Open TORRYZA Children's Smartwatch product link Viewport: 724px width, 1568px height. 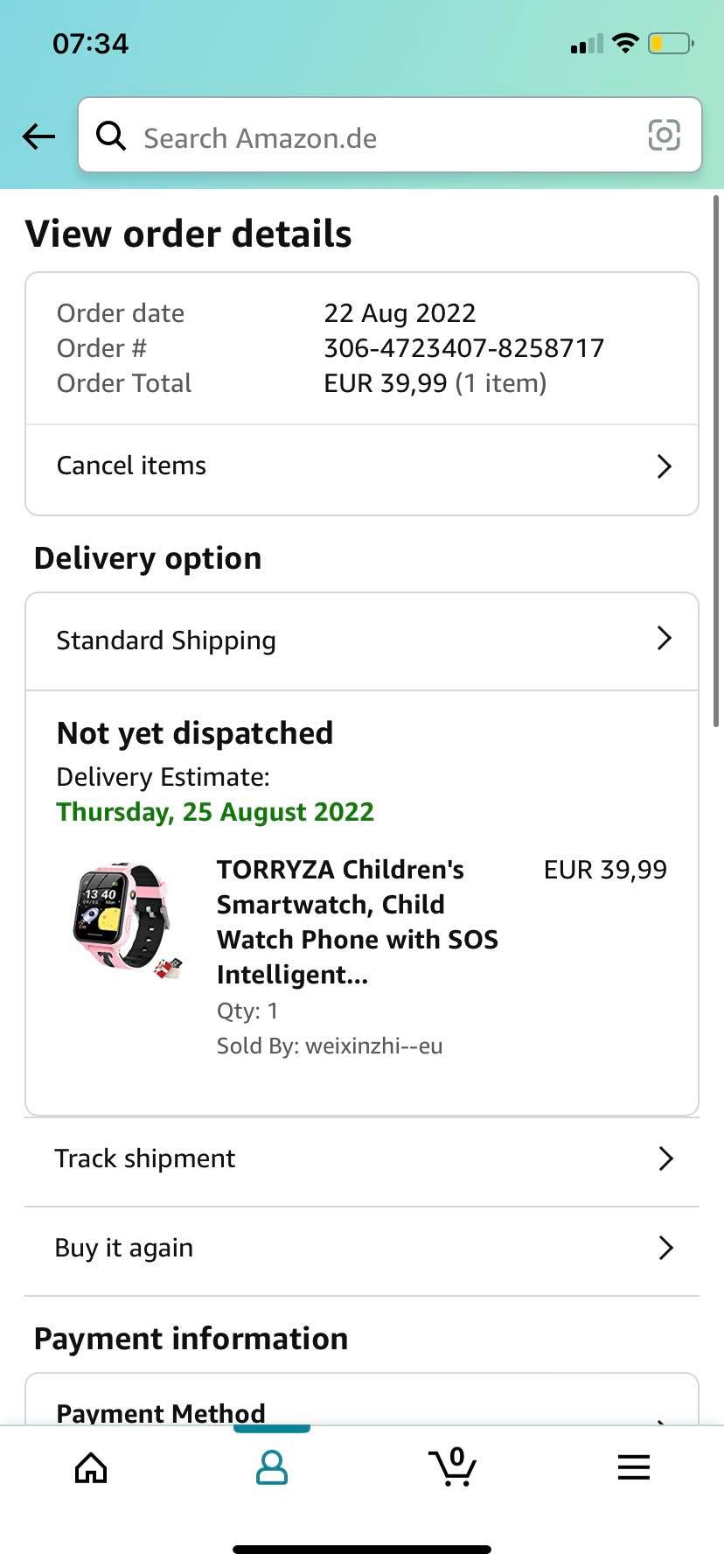357,921
